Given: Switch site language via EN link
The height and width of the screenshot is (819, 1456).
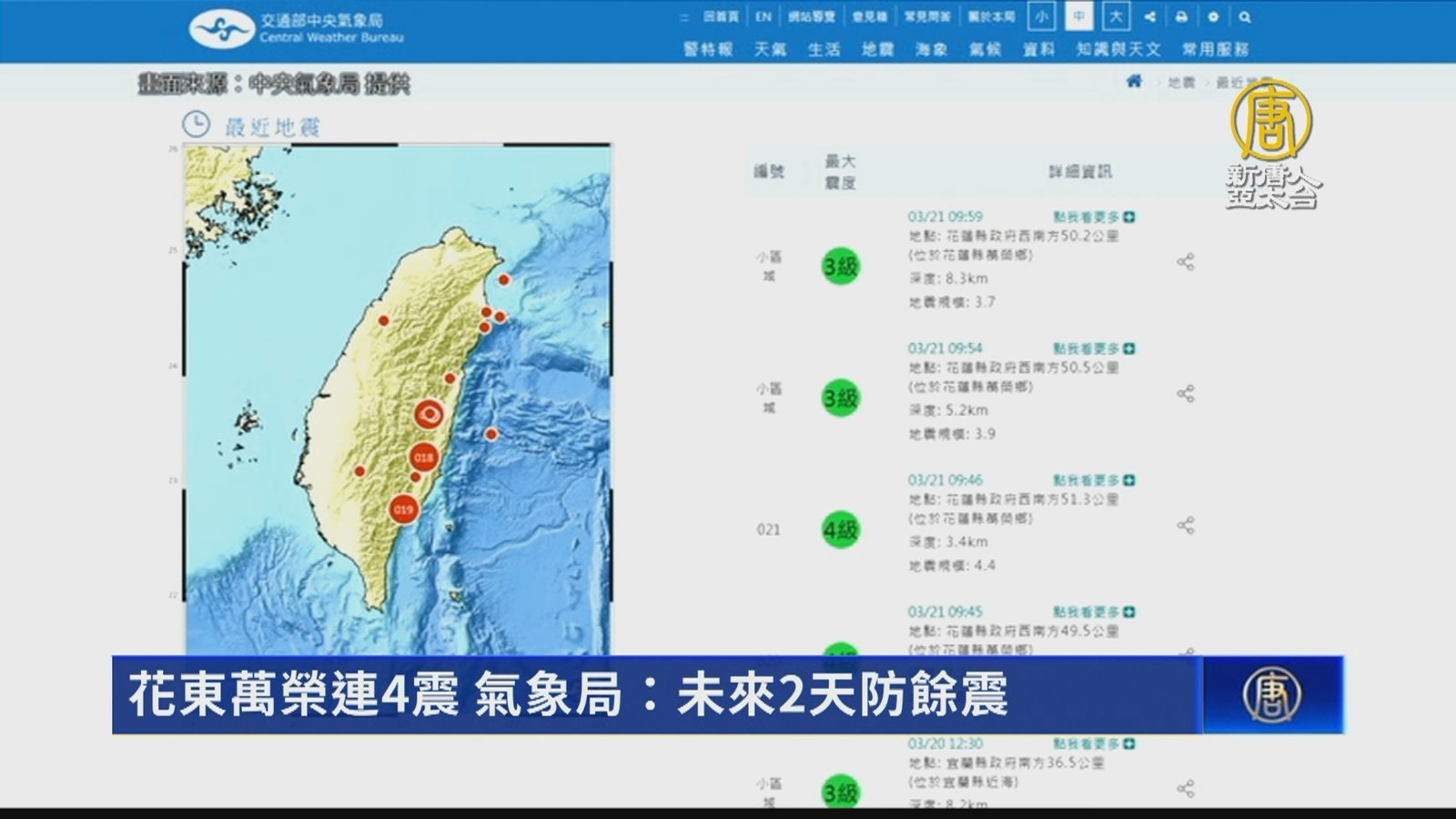Looking at the screenshot, I should coord(763,16).
